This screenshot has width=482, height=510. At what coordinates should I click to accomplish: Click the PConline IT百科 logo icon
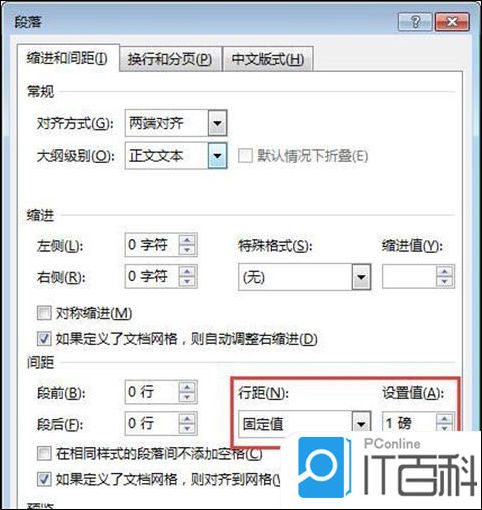pyautogui.click(x=323, y=467)
